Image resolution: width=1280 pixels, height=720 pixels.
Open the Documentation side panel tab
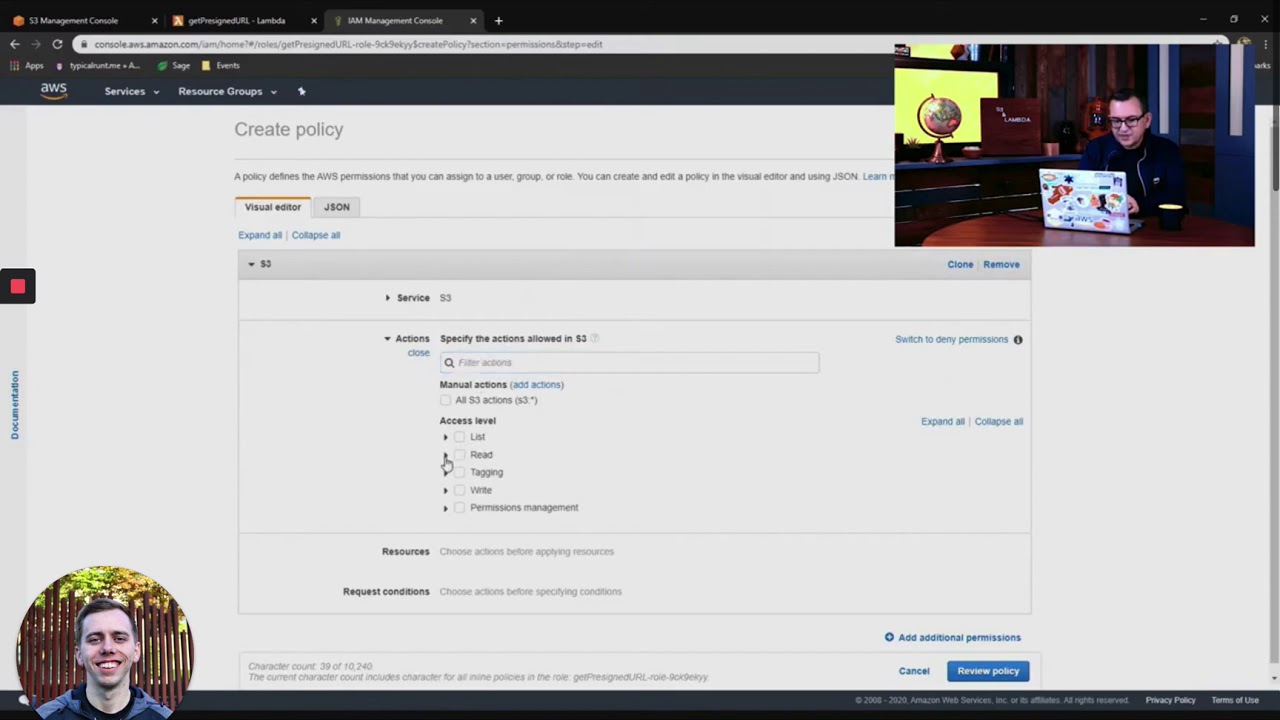click(15, 405)
